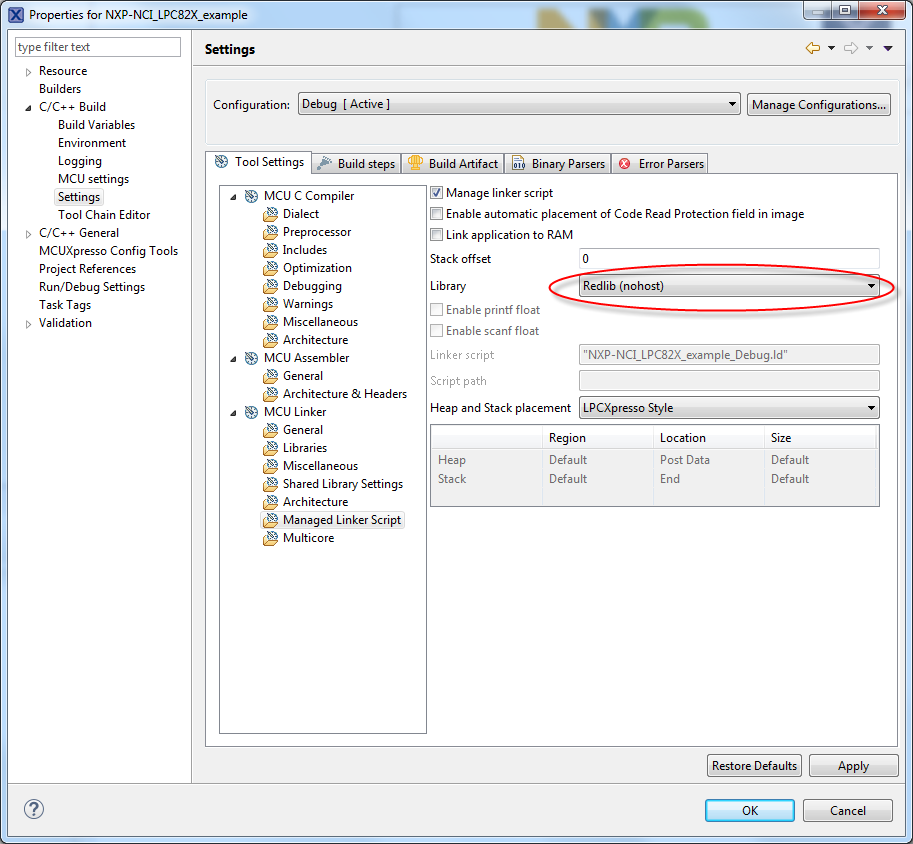The height and width of the screenshot is (844, 913).
Task: Open help via question mark icon
Action: click(x=34, y=809)
